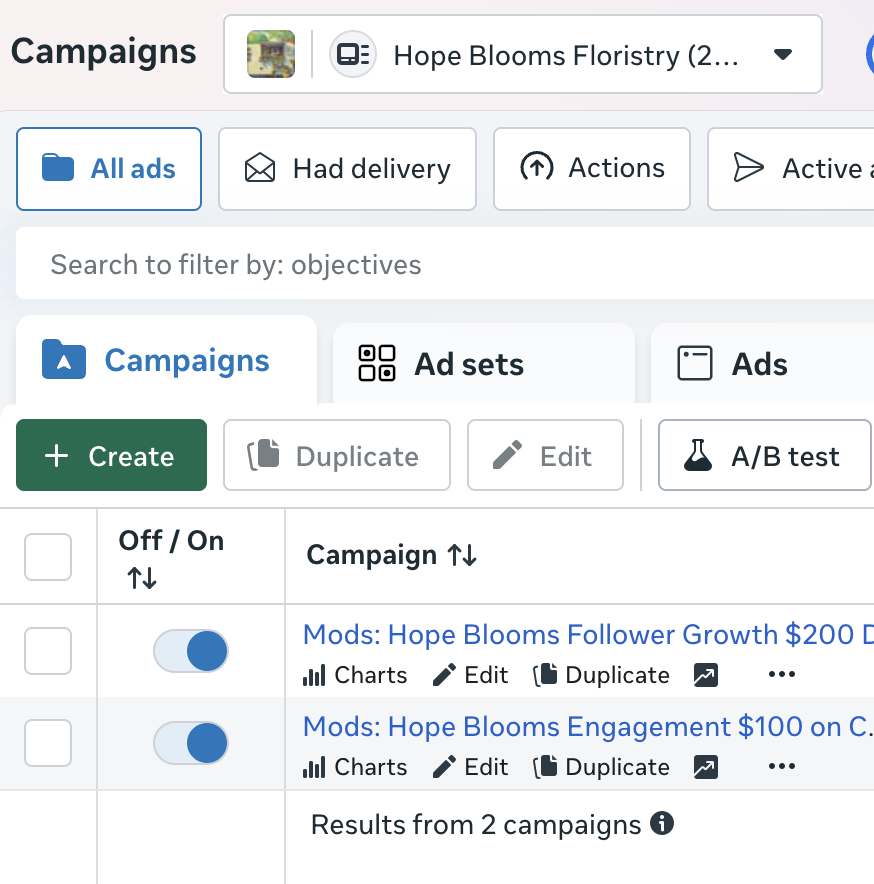View Charts for the Engagement $100 campaign
Screen dimensions: 874x884
tap(355, 767)
